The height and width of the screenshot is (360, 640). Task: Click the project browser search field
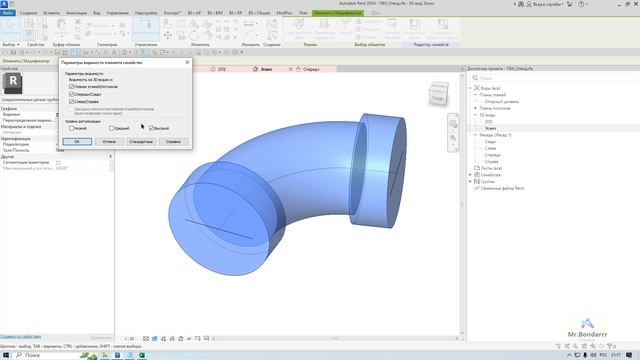click(x=555, y=78)
